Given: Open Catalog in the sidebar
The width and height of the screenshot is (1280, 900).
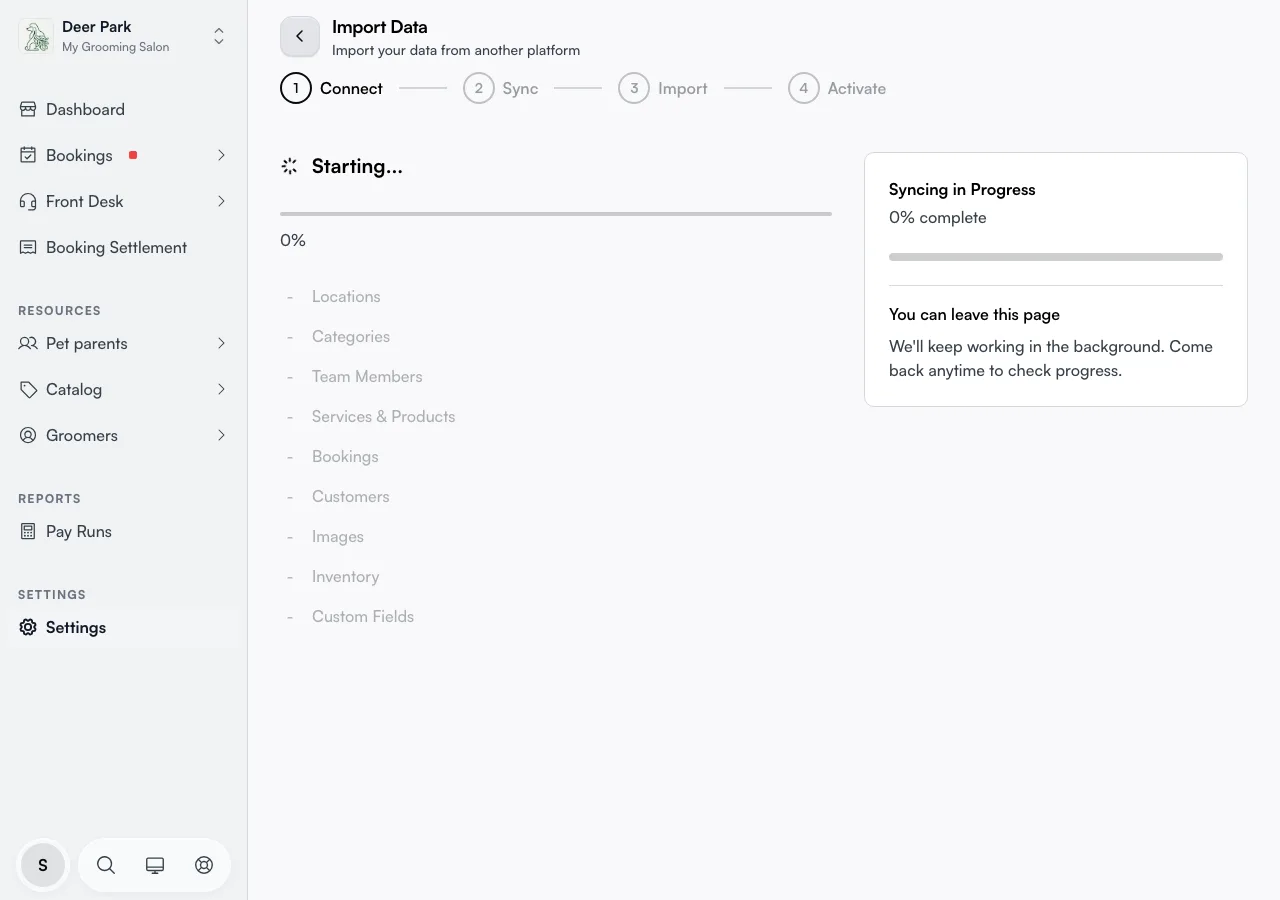Looking at the screenshot, I should [x=124, y=389].
